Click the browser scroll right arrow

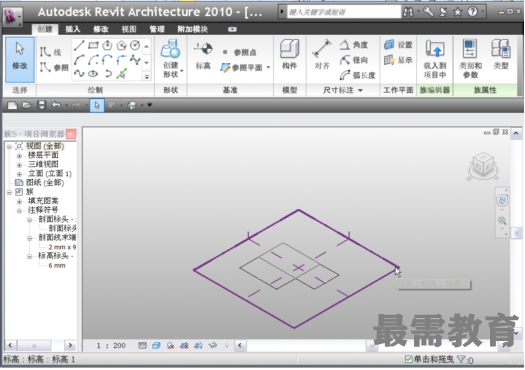tap(70, 345)
